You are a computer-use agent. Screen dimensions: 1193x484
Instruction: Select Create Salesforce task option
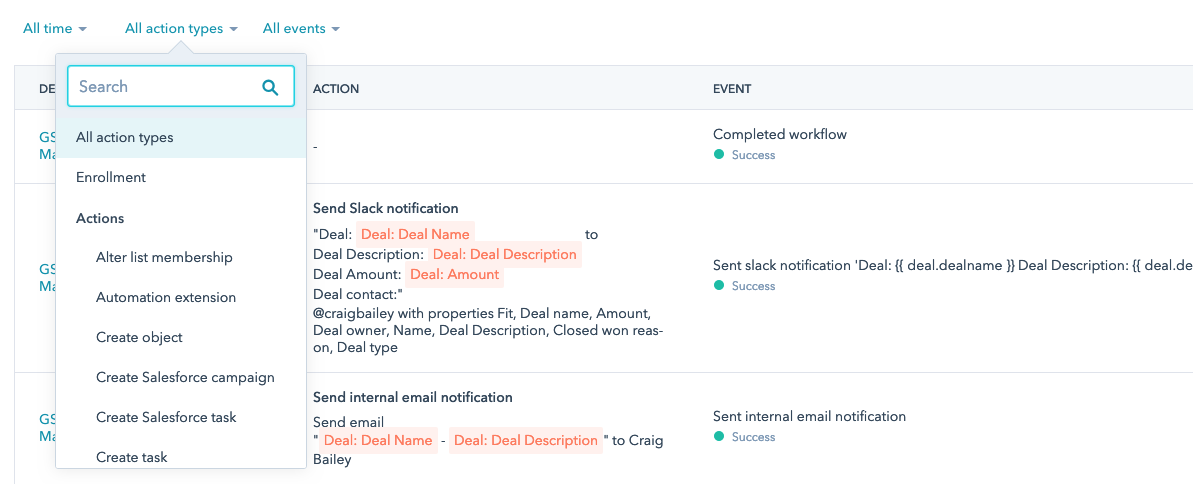point(166,417)
